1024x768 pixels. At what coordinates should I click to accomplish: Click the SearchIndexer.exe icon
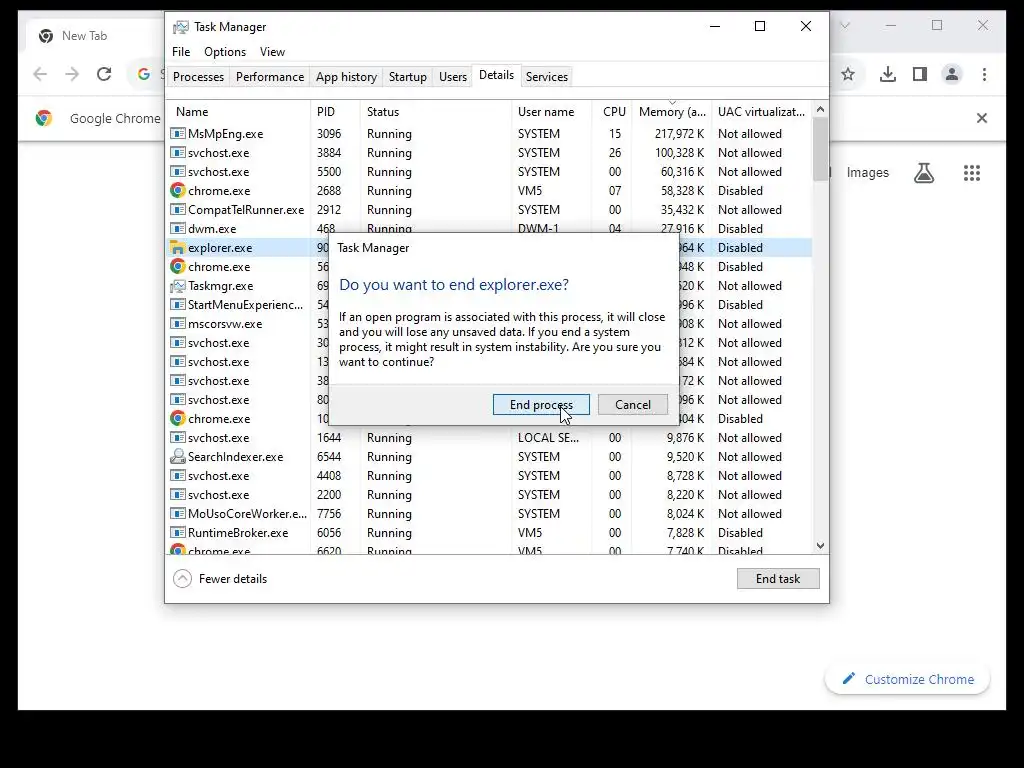178,456
